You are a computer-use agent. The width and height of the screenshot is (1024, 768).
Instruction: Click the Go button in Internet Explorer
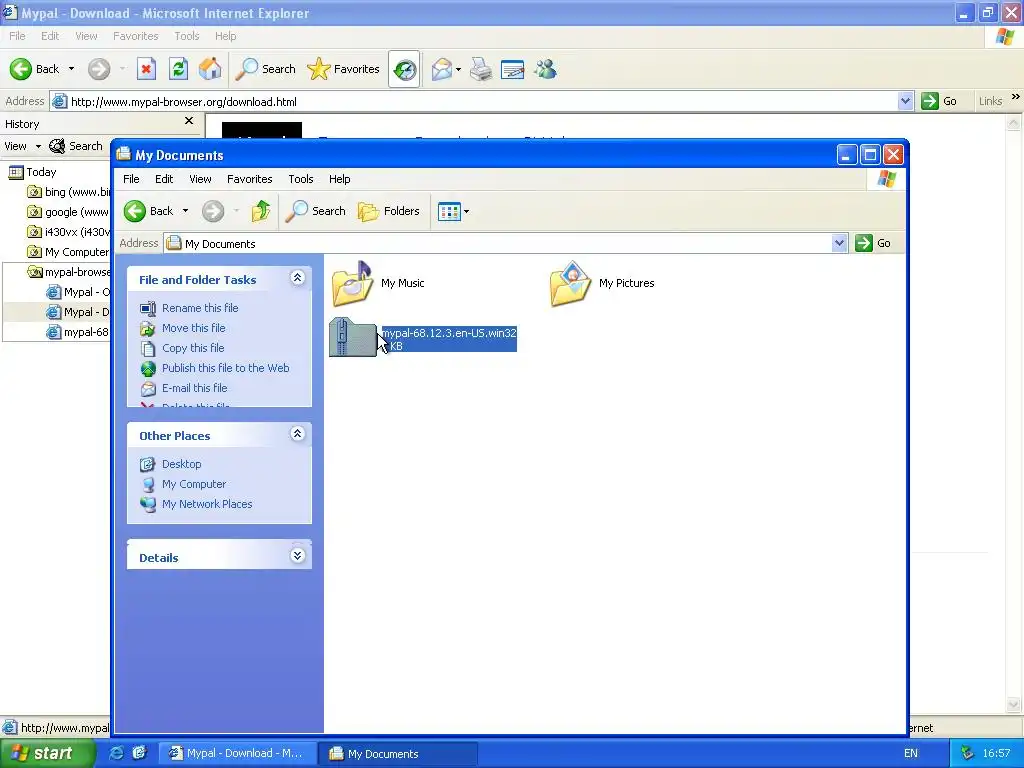coord(939,101)
